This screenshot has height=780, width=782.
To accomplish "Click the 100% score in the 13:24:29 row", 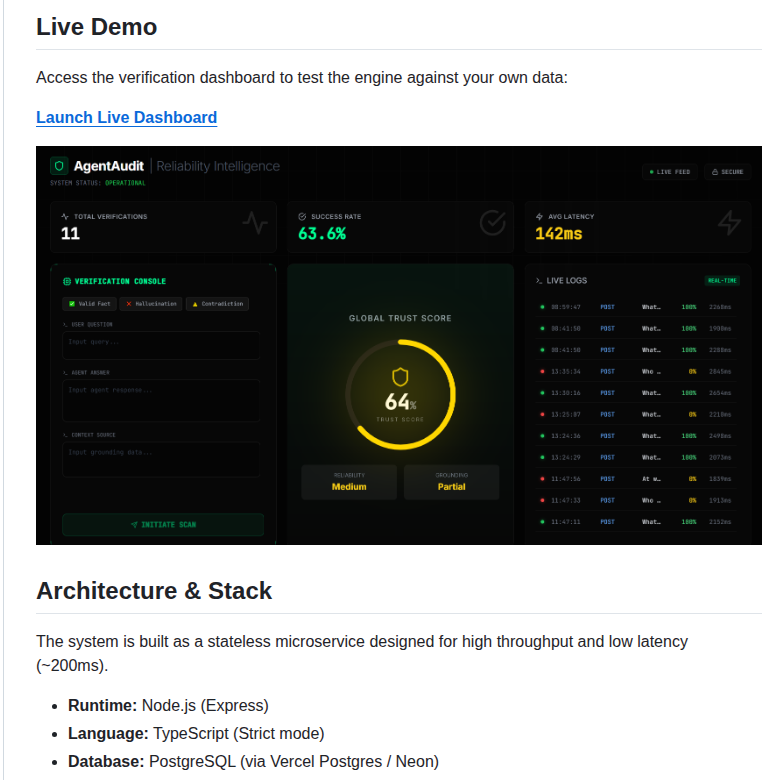I will click(689, 457).
